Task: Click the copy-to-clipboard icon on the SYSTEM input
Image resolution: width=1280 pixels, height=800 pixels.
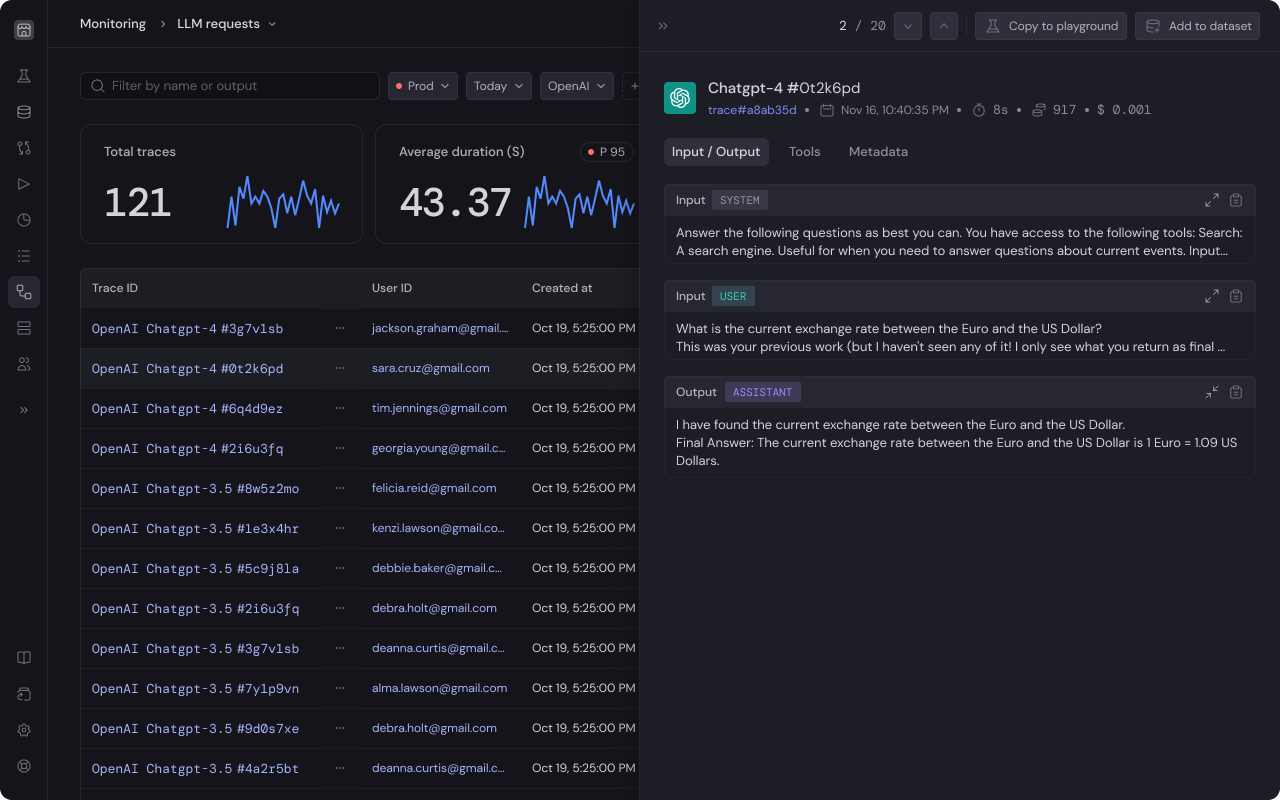Action: coord(1236,200)
